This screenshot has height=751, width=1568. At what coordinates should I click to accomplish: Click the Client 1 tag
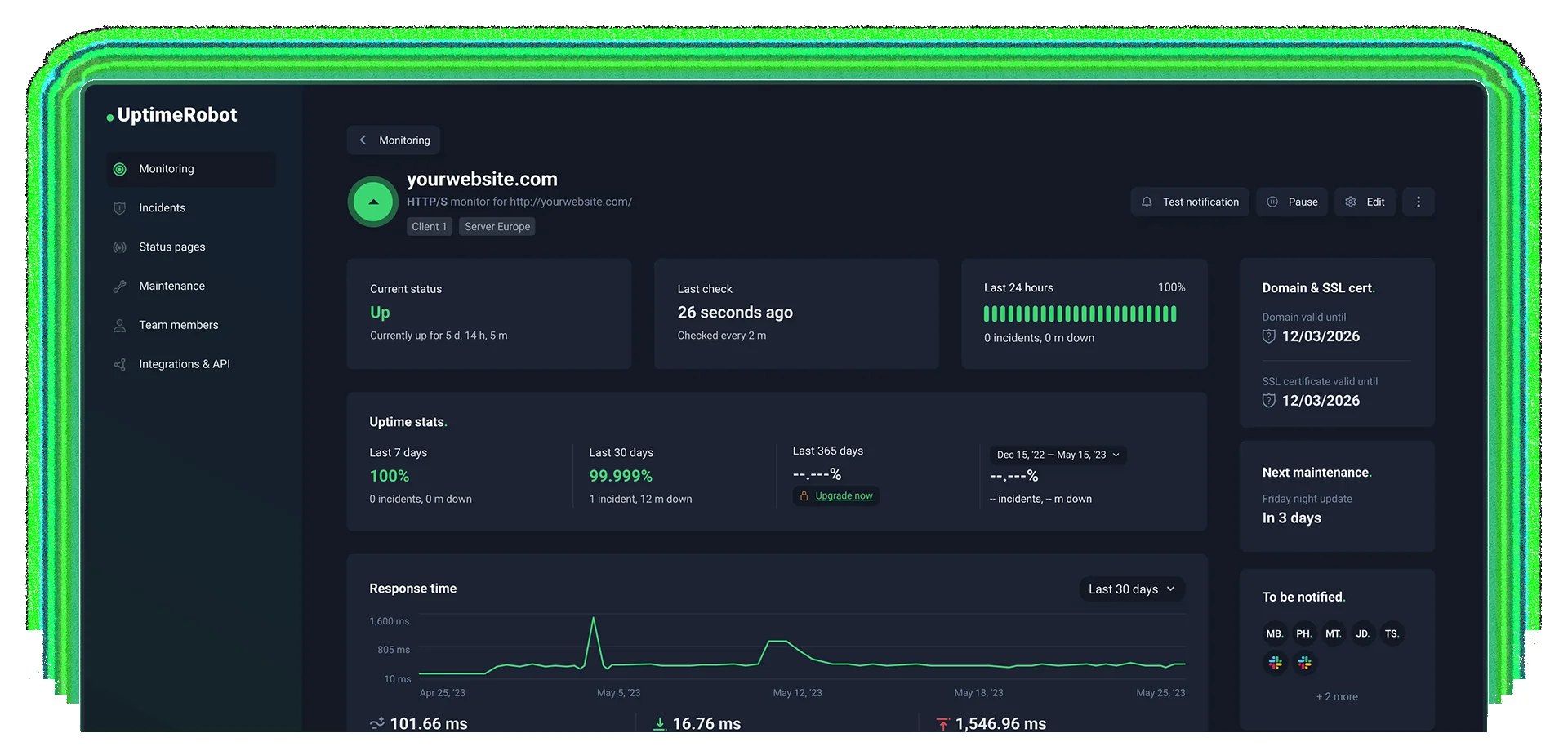click(x=430, y=227)
